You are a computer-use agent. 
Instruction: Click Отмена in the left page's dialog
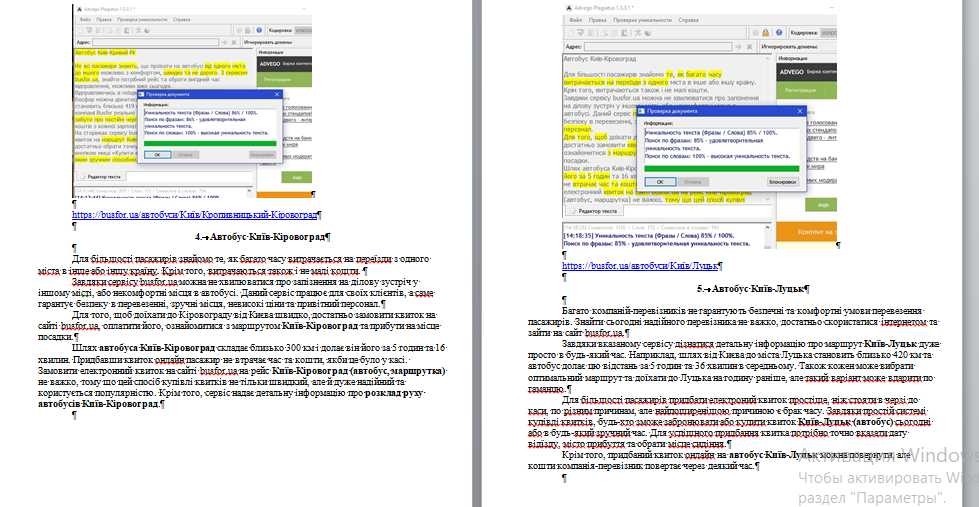click(185, 154)
